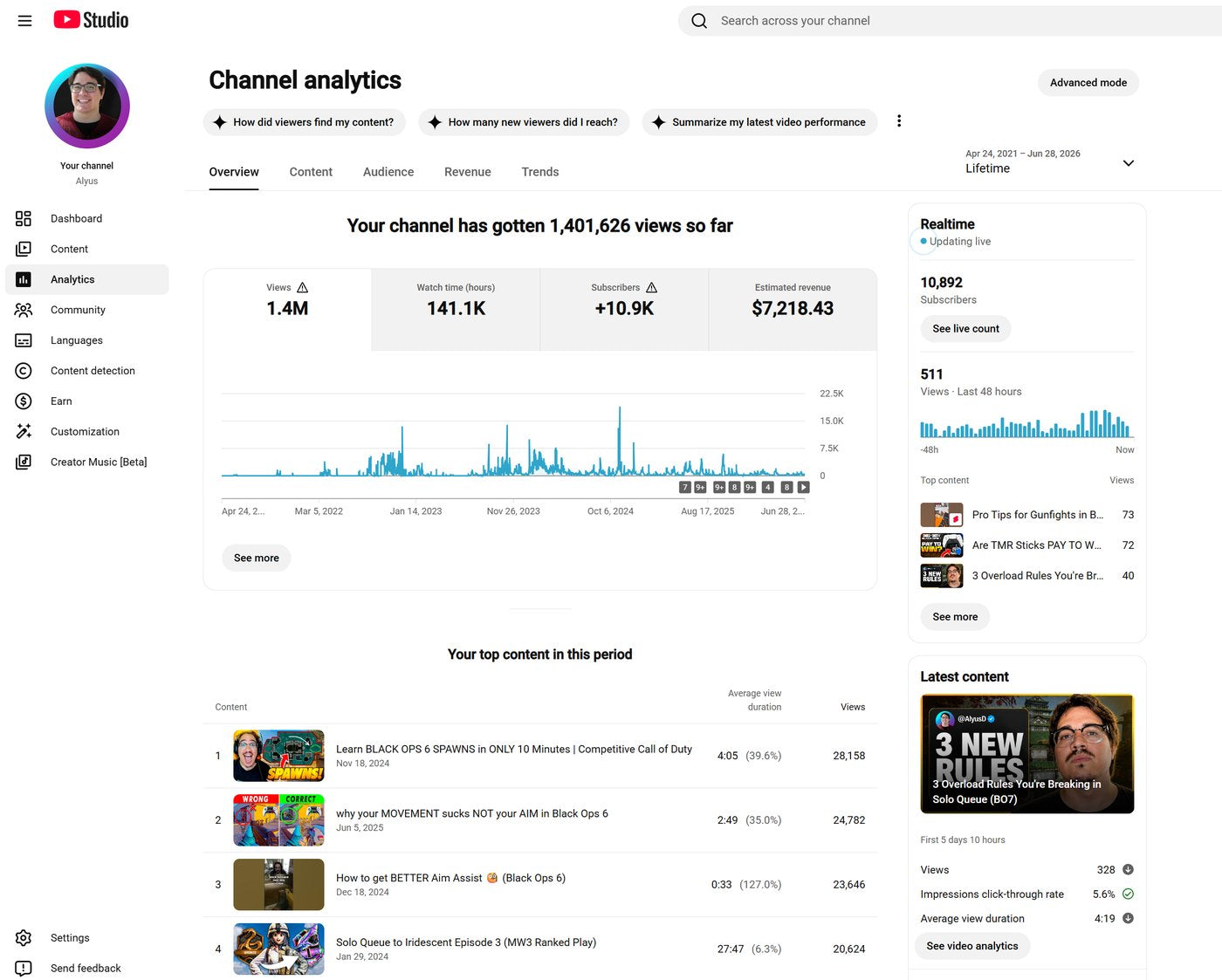Click the channel profile avatar
The height and width of the screenshot is (980, 1222).
(87, 106)
